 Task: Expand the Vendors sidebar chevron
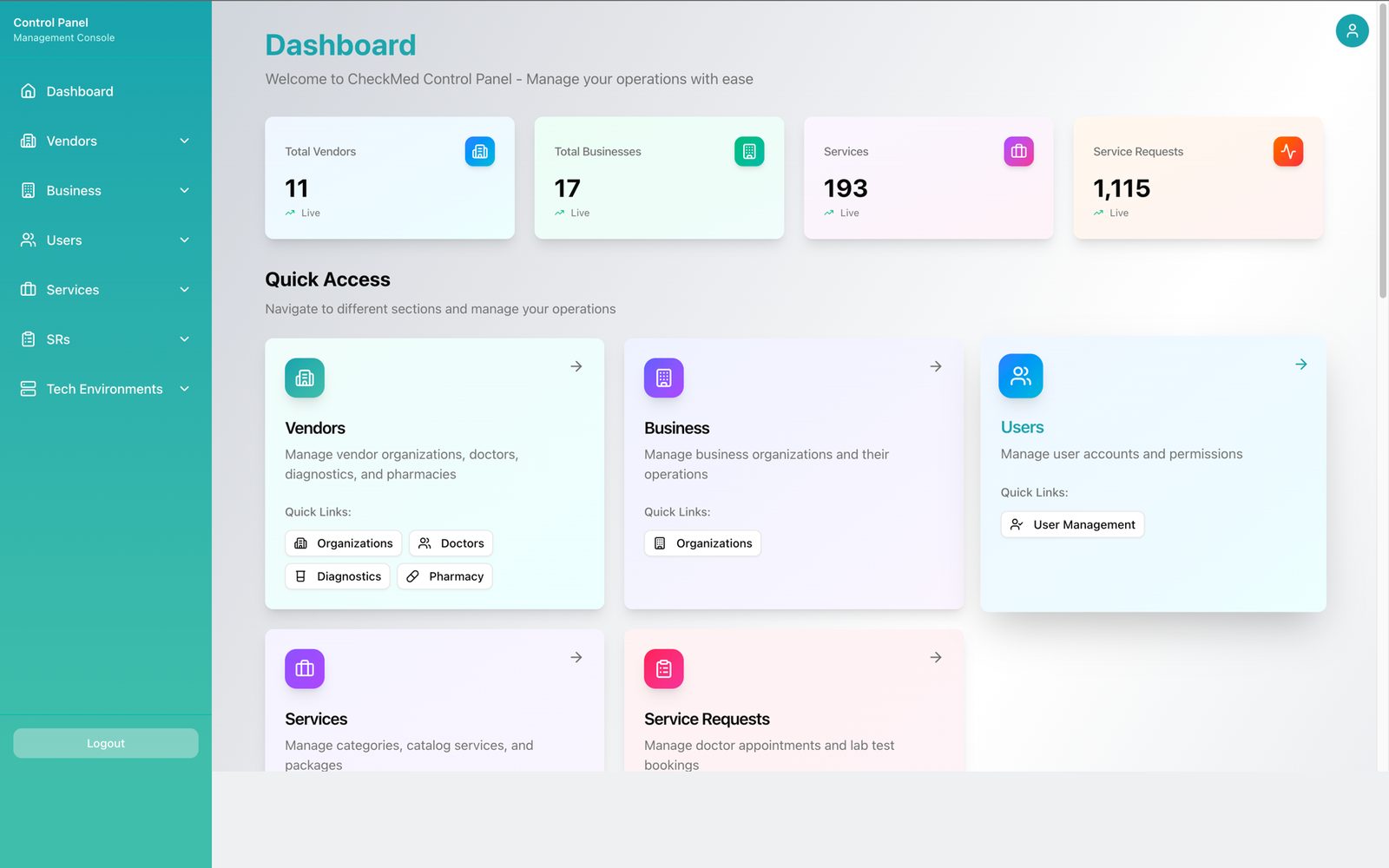pos(184,141)
